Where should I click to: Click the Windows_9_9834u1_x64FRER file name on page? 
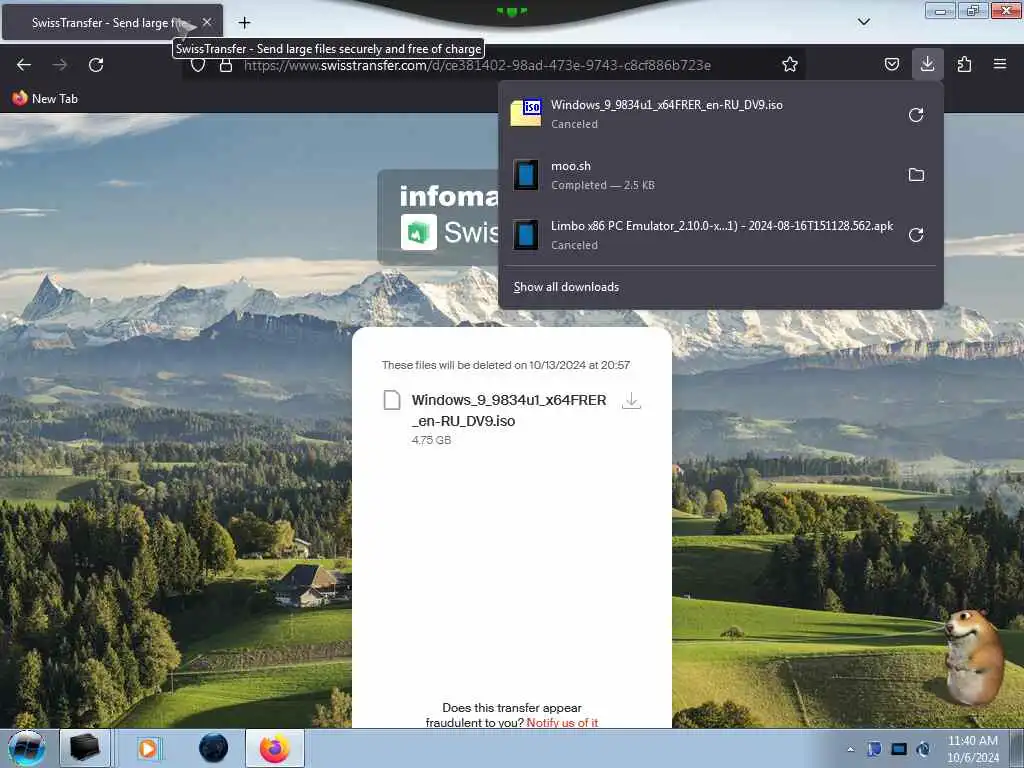(x=509, y=410)
